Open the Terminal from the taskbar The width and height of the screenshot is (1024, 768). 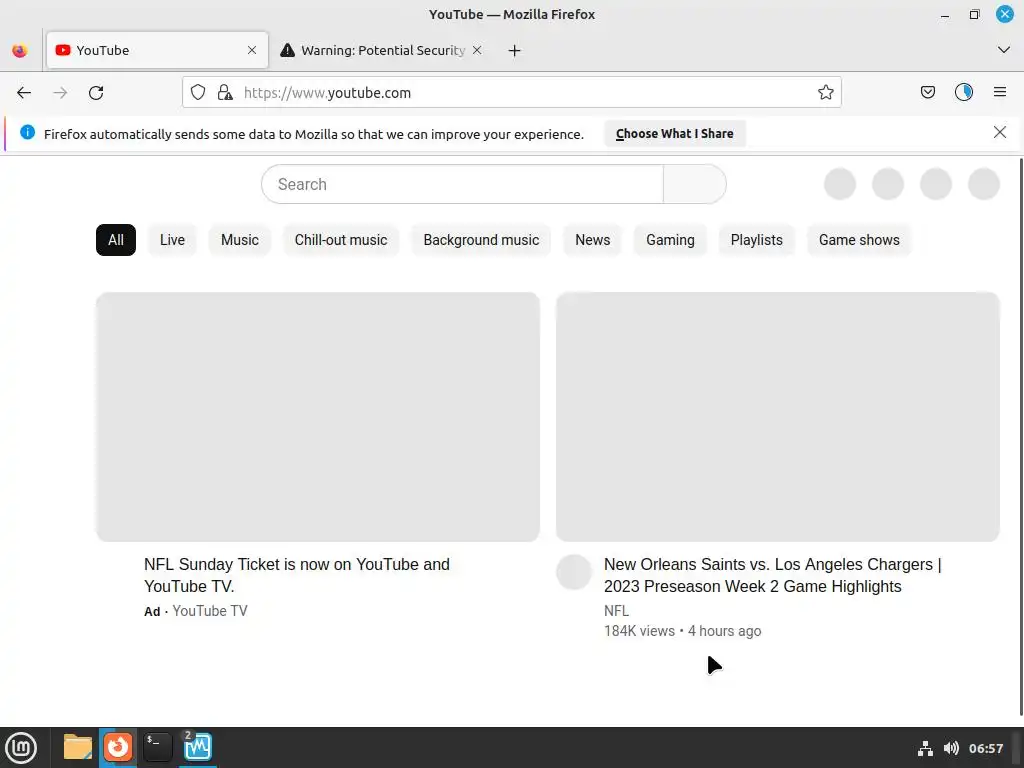(157, 748)
